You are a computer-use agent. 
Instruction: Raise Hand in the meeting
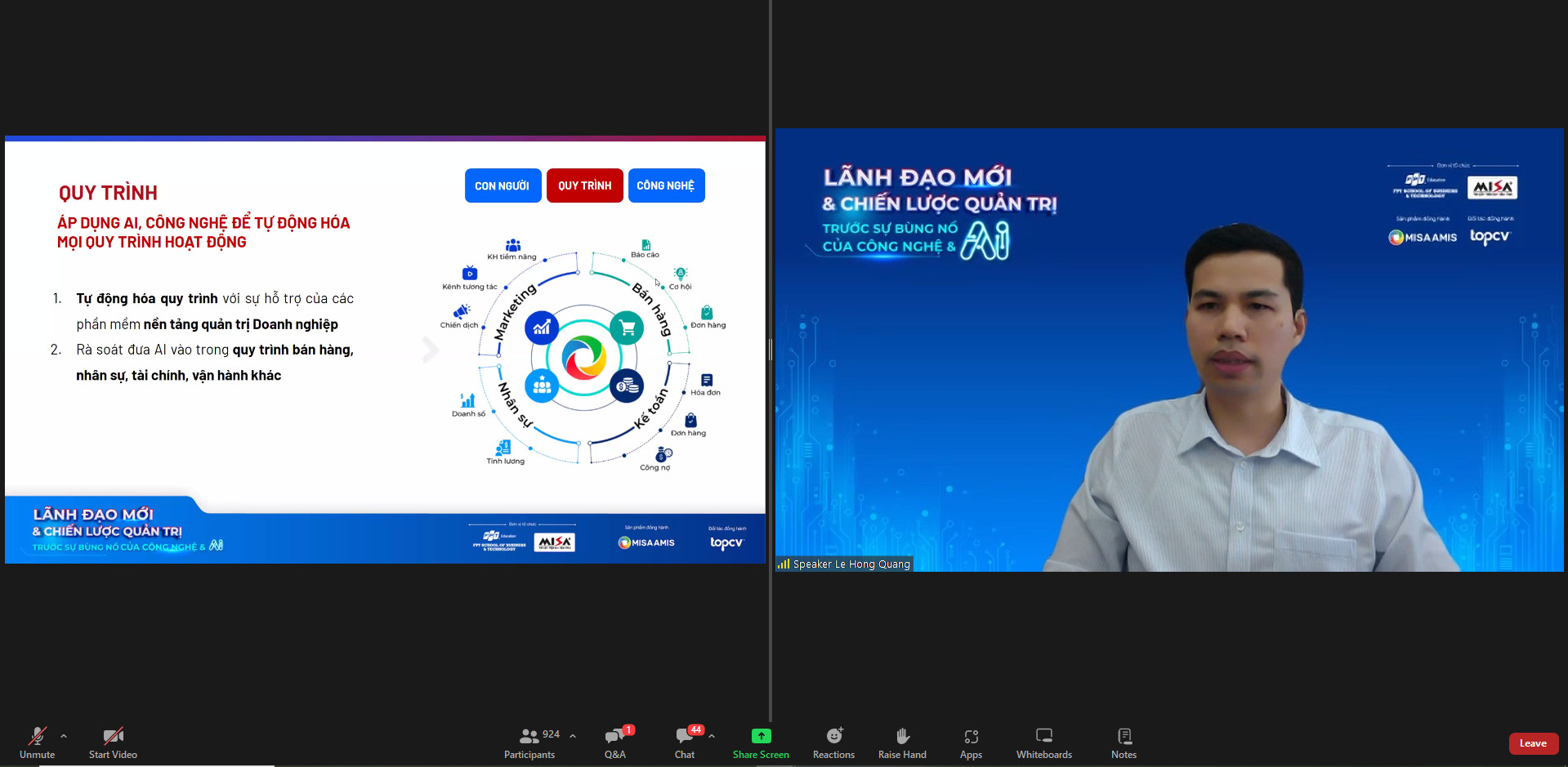click(x=902, y=742)
